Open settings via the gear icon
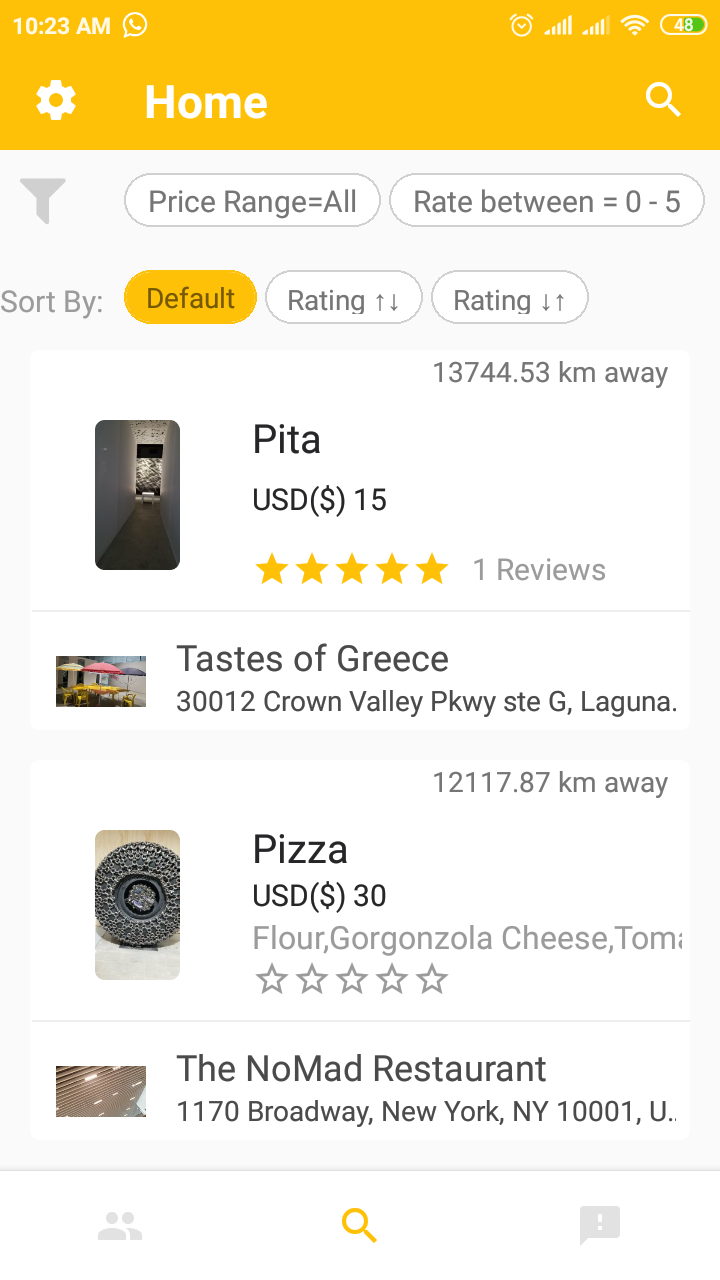This screenshot has height=1280, width=720. coord(56,101)
